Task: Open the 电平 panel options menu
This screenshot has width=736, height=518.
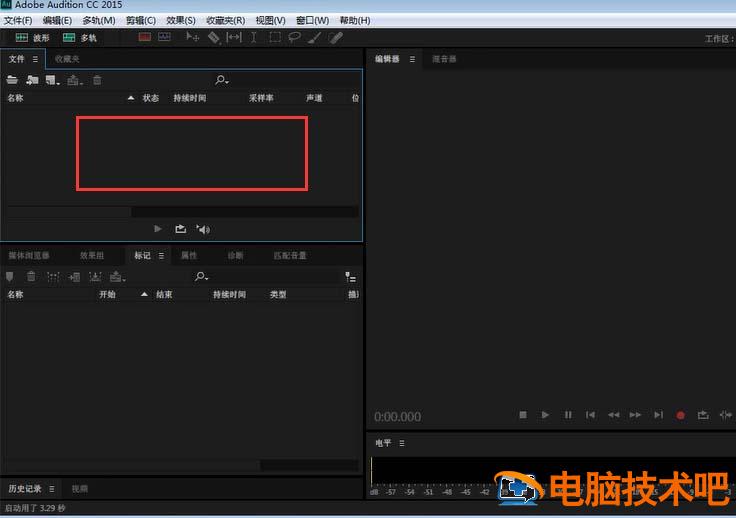Action: click(x=402, y=443)
